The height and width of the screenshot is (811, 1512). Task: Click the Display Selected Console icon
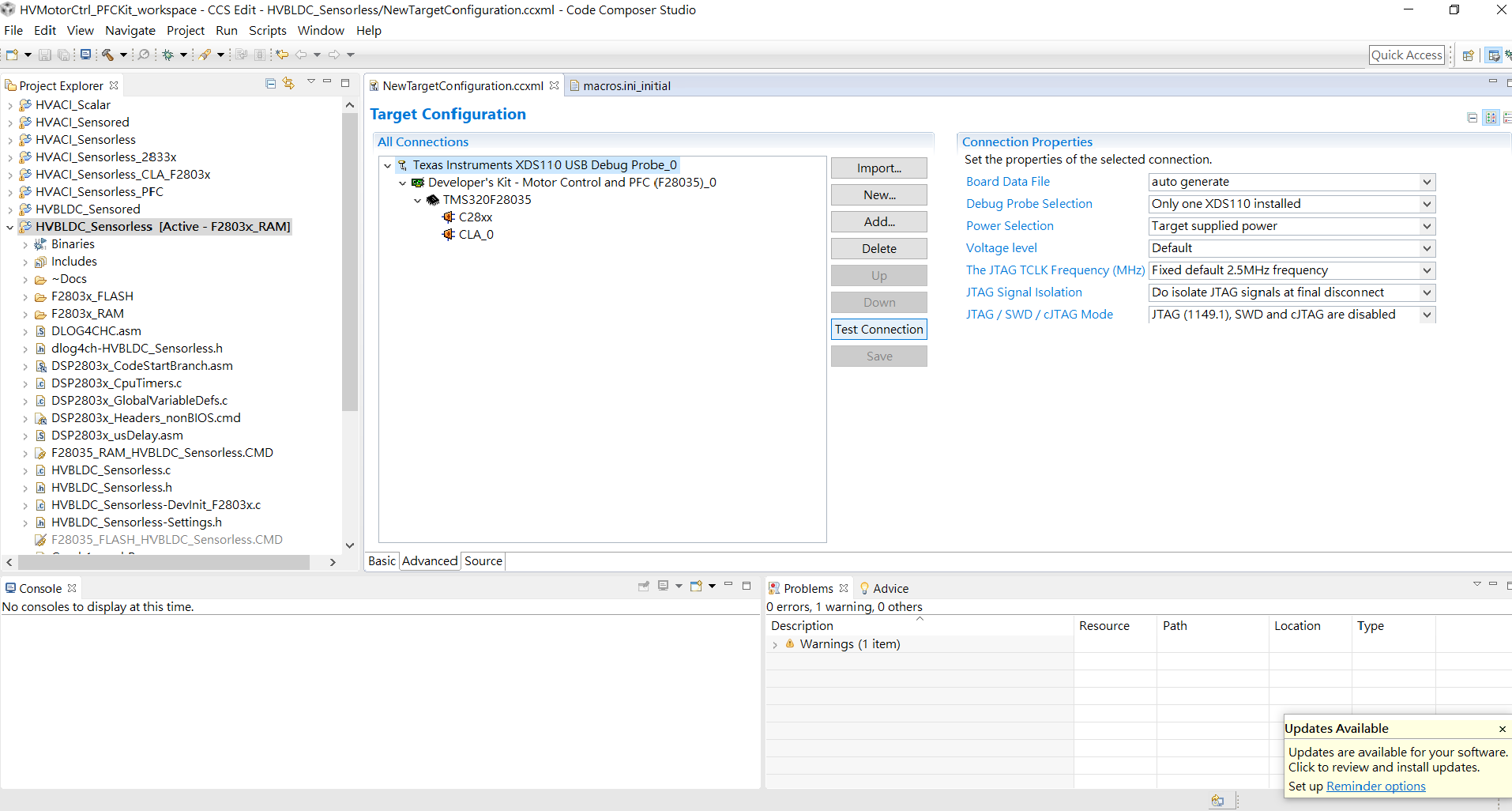click(x=664, y=586)
